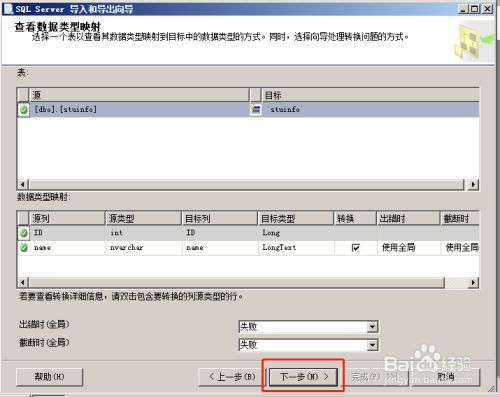Go back with the 上一步(B) button
This screenshot has height=397, width=500.
[x=232, y=377]
